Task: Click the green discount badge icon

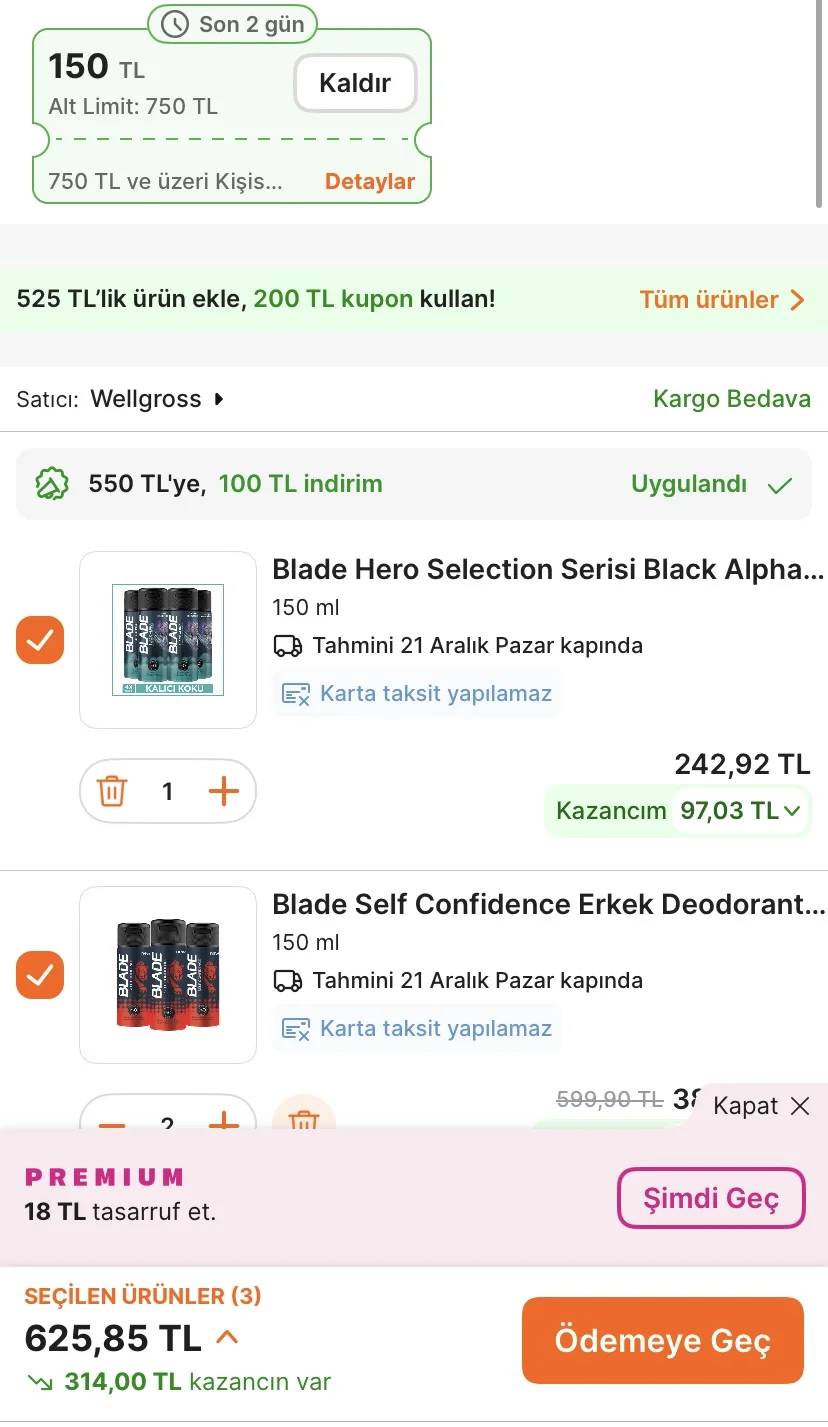Action: [52, 485]
